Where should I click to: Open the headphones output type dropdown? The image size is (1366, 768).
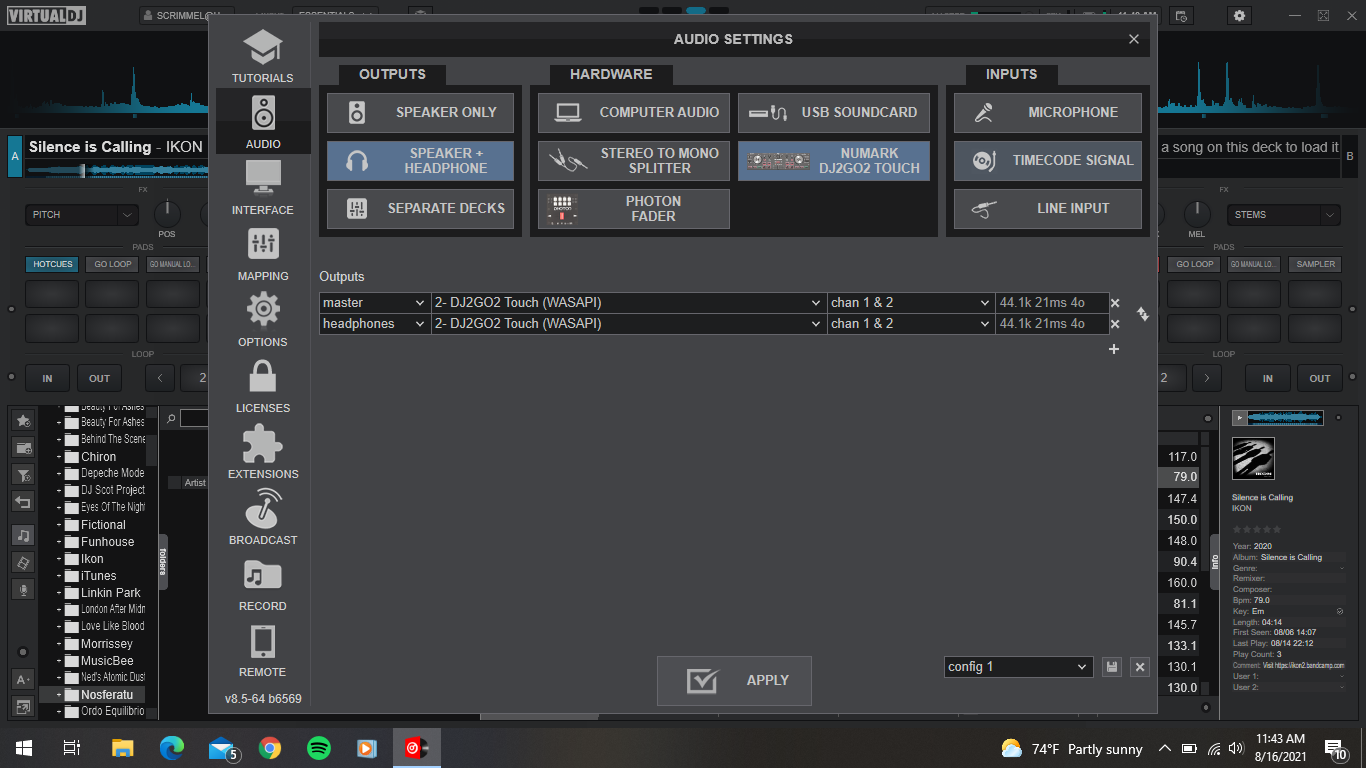coord(375,323)
